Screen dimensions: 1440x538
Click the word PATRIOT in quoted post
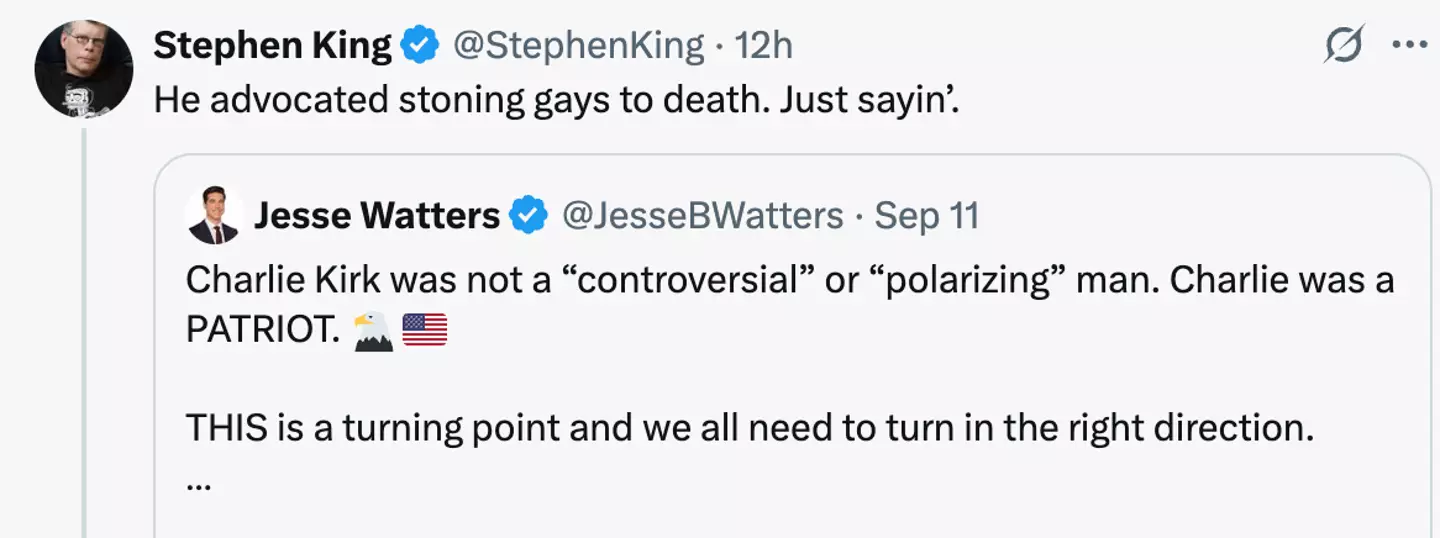click(x=257, y=331)
